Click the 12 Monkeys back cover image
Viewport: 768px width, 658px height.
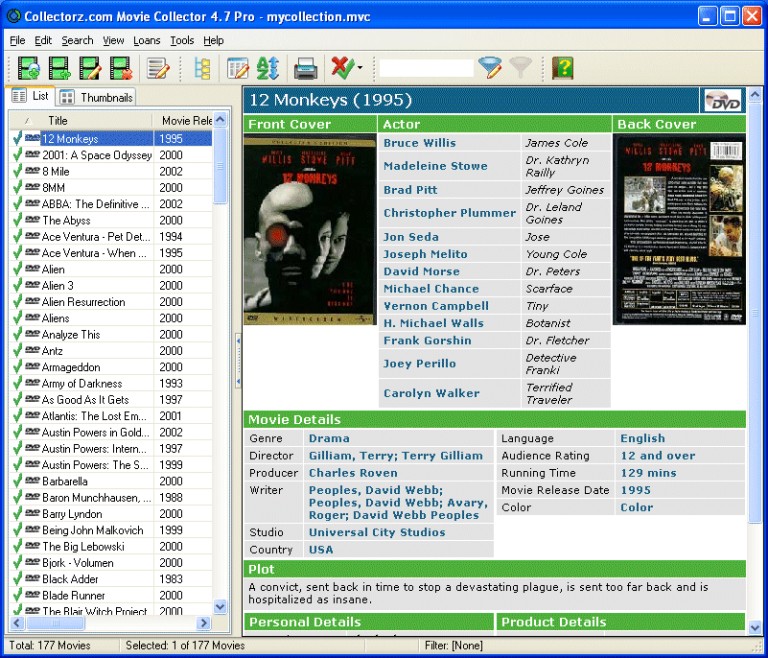point(679,230)
